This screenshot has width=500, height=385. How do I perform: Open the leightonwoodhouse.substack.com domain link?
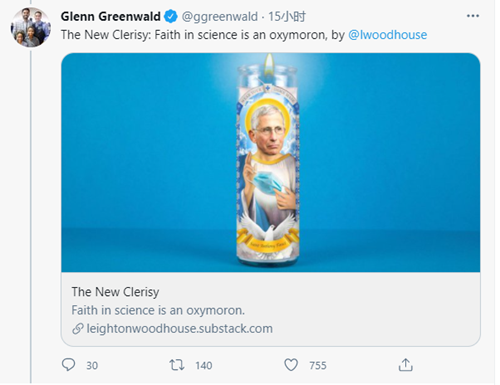coord(180,329)
